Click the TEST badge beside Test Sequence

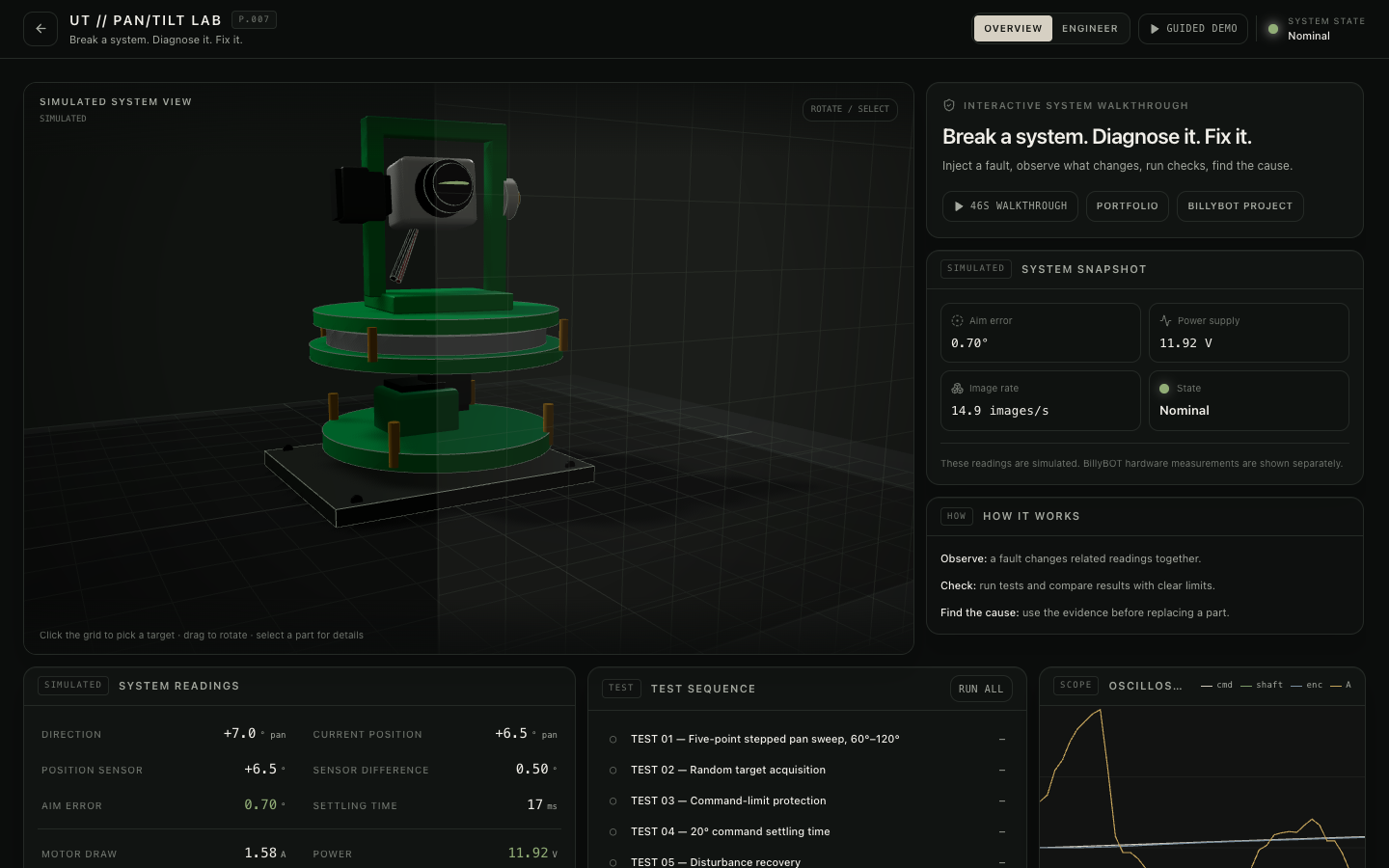pos(621,689)
